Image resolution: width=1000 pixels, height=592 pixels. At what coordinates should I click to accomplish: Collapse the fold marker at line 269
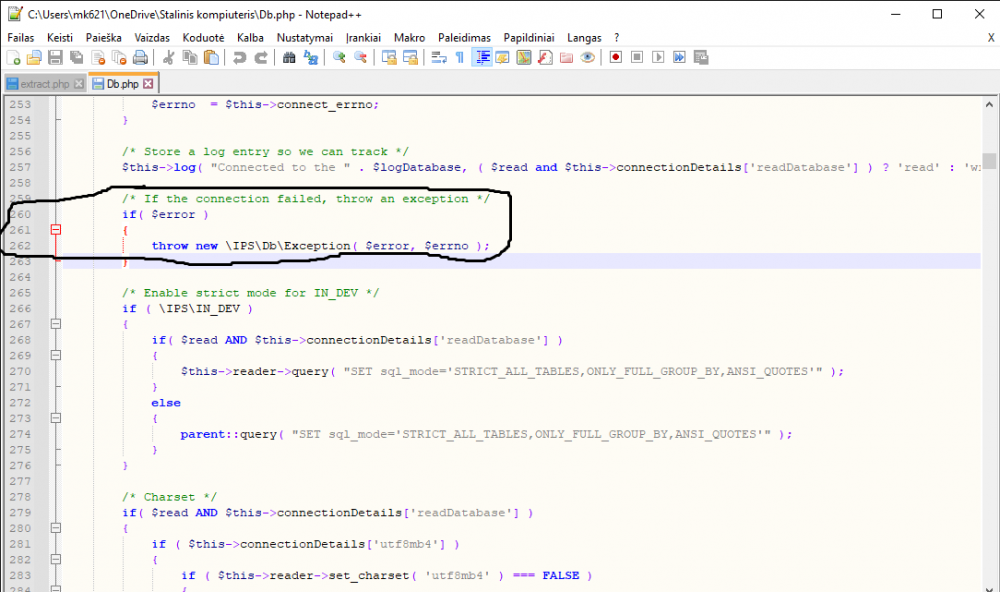click(x=56, y=355)
